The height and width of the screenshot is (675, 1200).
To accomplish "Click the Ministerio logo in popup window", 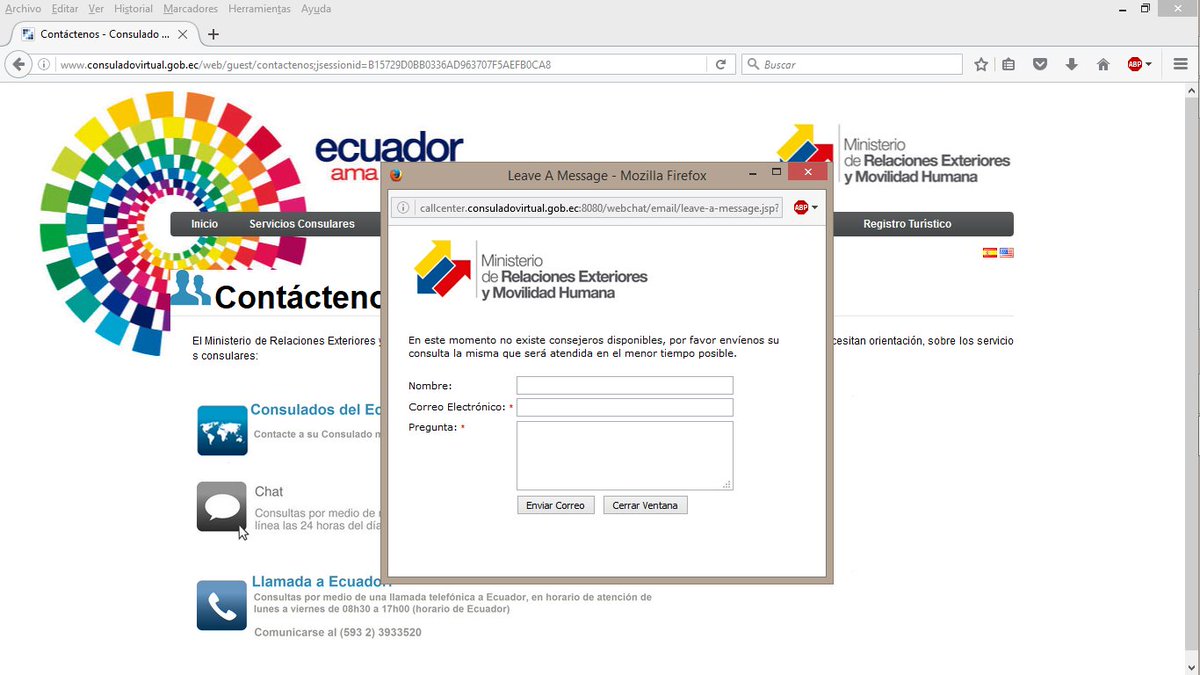I will click(531, 270).
